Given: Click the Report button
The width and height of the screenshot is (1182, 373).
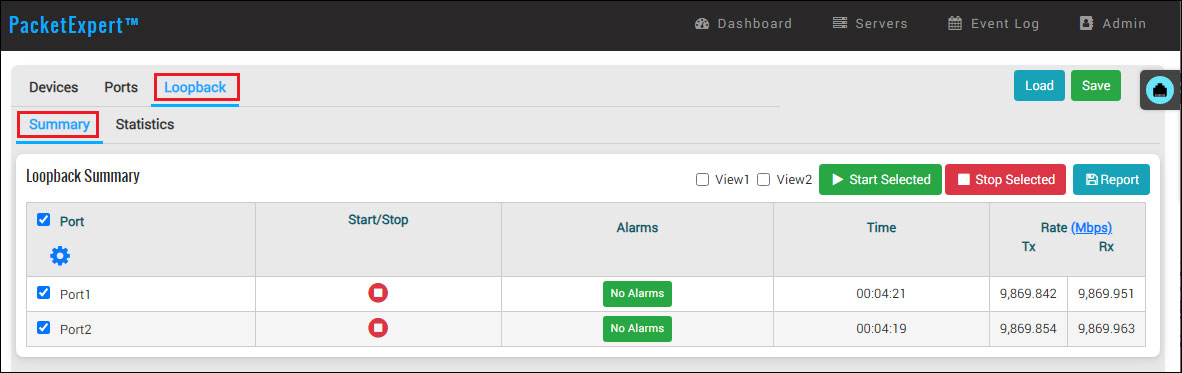Looking at the screenshot, I should [x=1111, y=179].
